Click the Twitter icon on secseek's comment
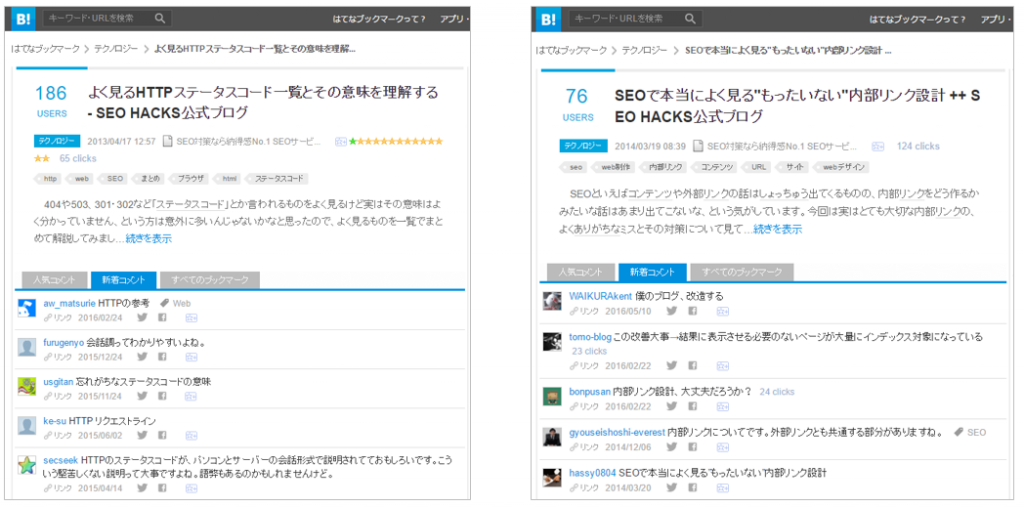 coord(142,487)
